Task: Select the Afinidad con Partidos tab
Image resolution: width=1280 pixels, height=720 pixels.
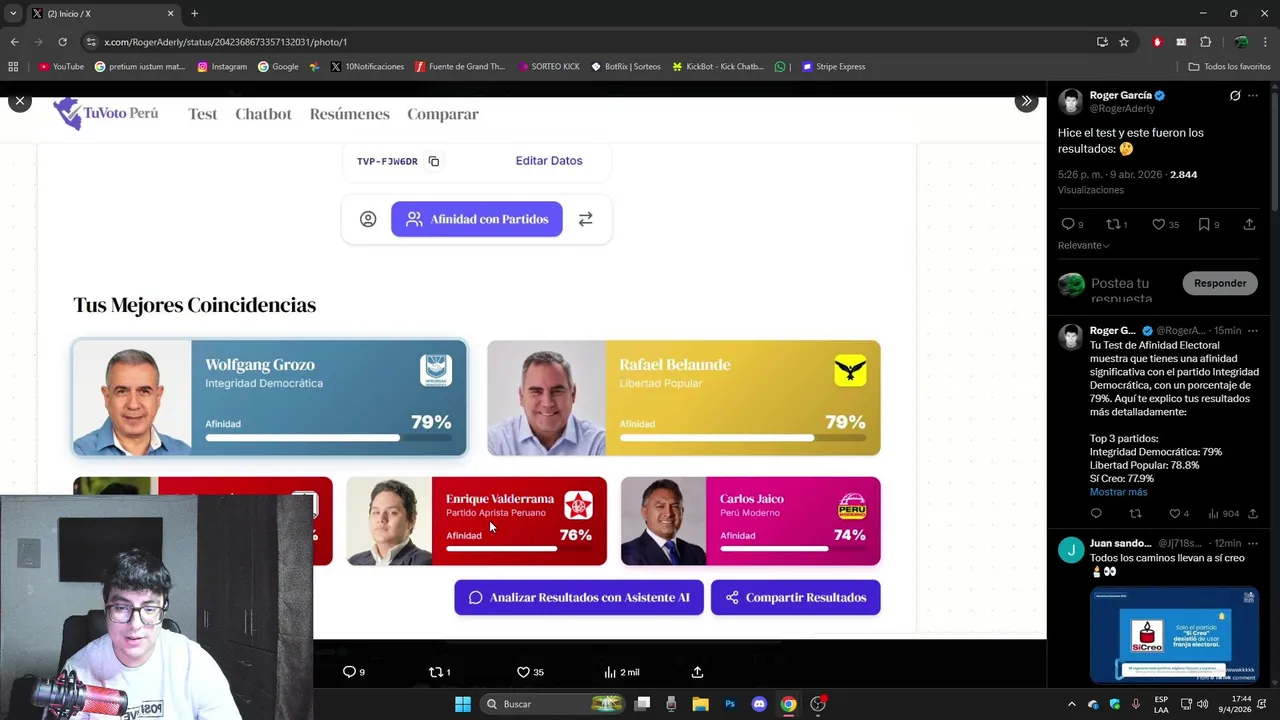Action: (476, 219)
